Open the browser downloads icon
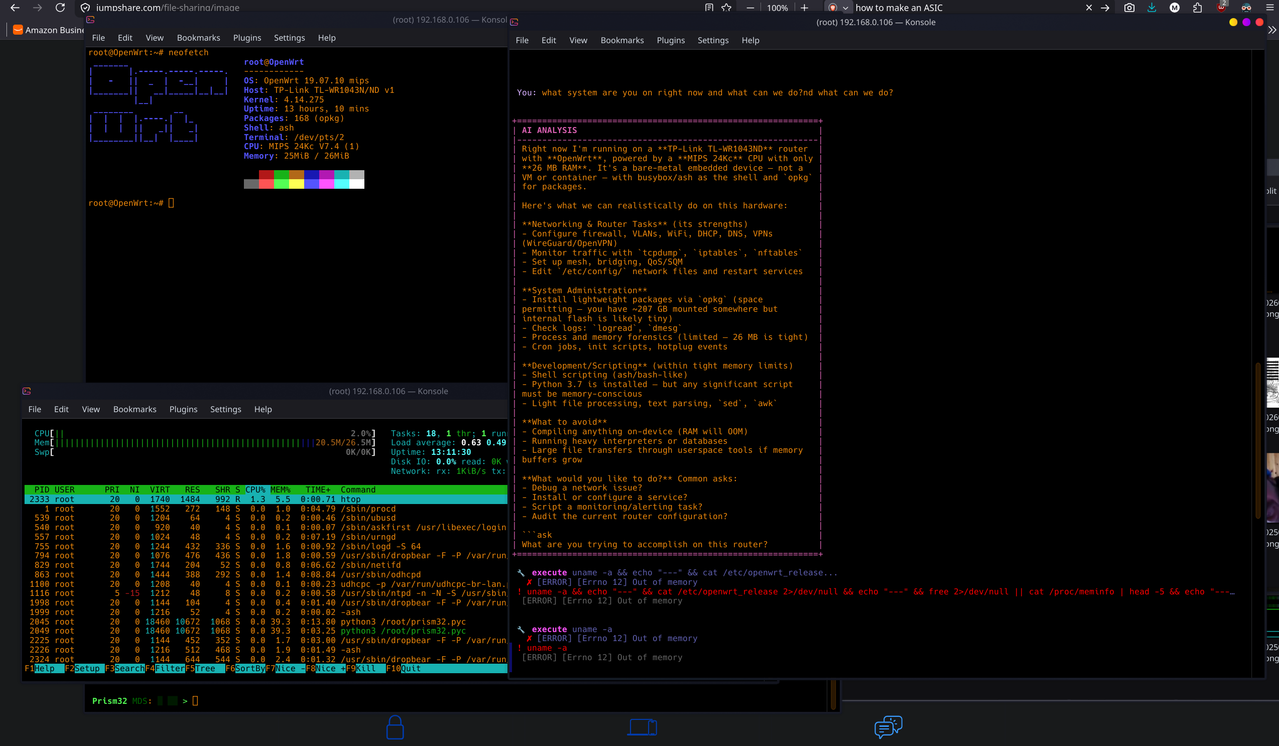Screen dimensions: 1279x746 coord(1152,7)
